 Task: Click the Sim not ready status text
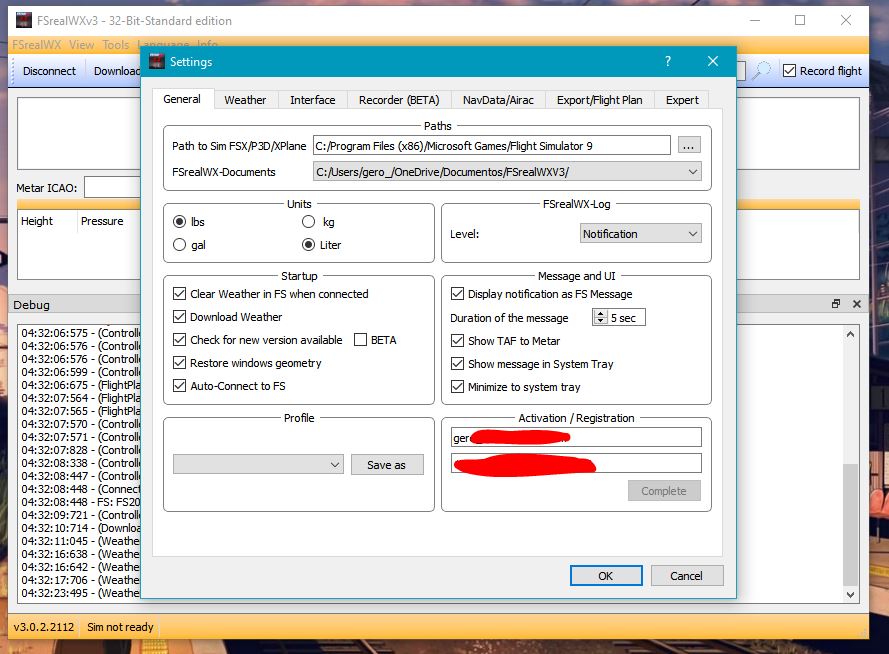click(x=120, y=627)
